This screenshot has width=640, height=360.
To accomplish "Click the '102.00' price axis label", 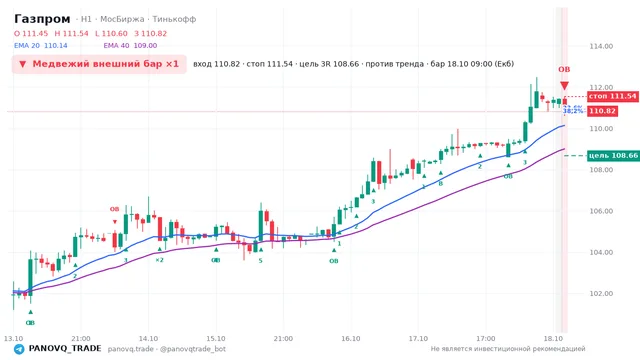I will pyautogui.click(x=601, y=293).
